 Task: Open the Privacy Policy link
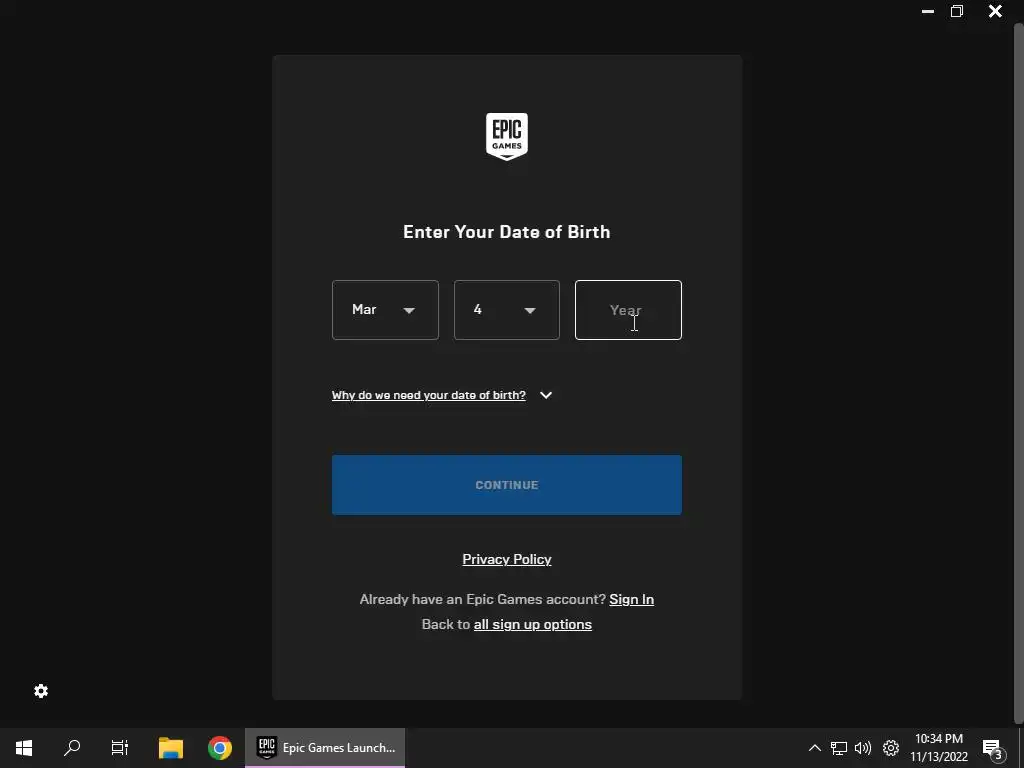(507, 559)
